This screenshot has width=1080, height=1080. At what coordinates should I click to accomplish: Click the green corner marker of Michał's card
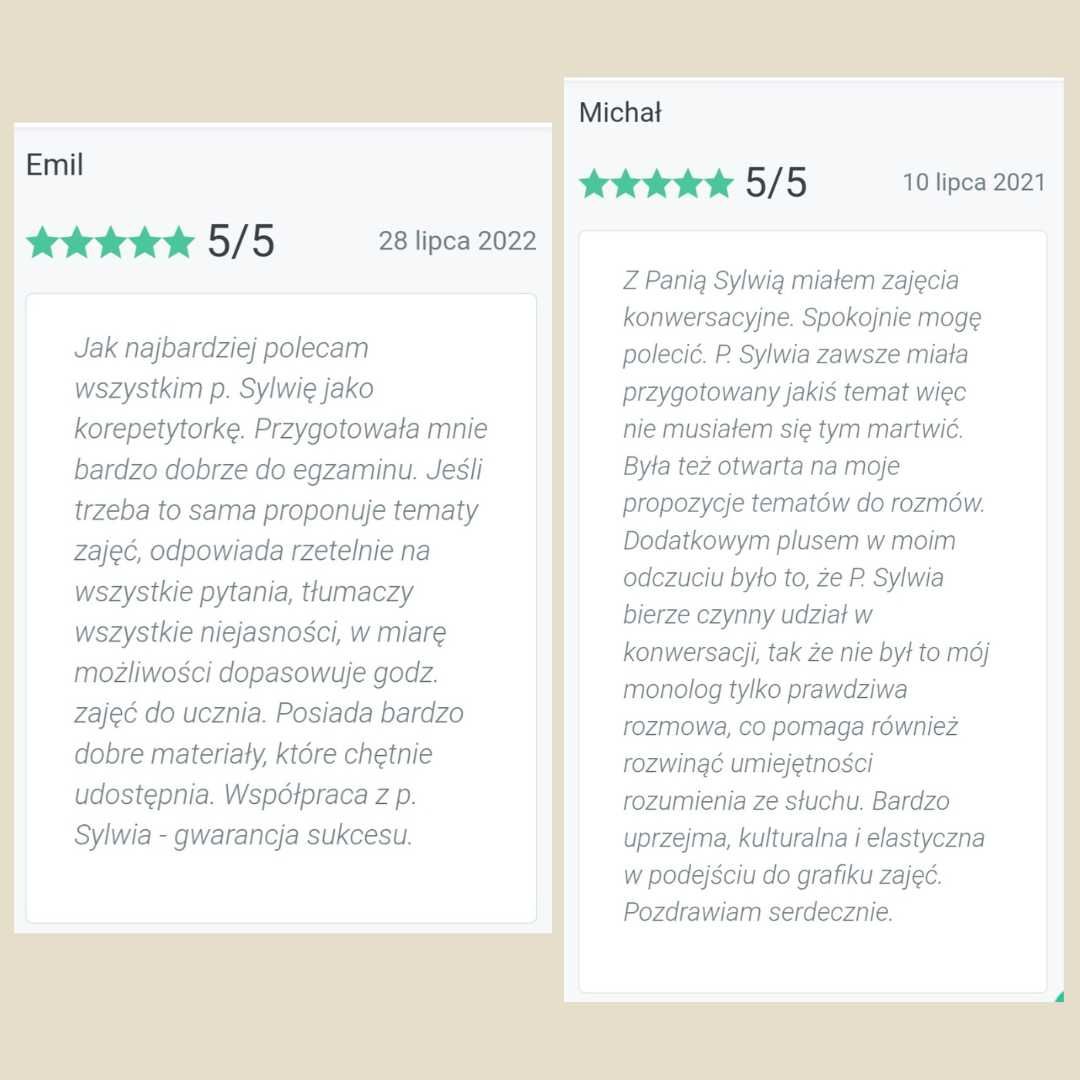(x=1059, y=997)
